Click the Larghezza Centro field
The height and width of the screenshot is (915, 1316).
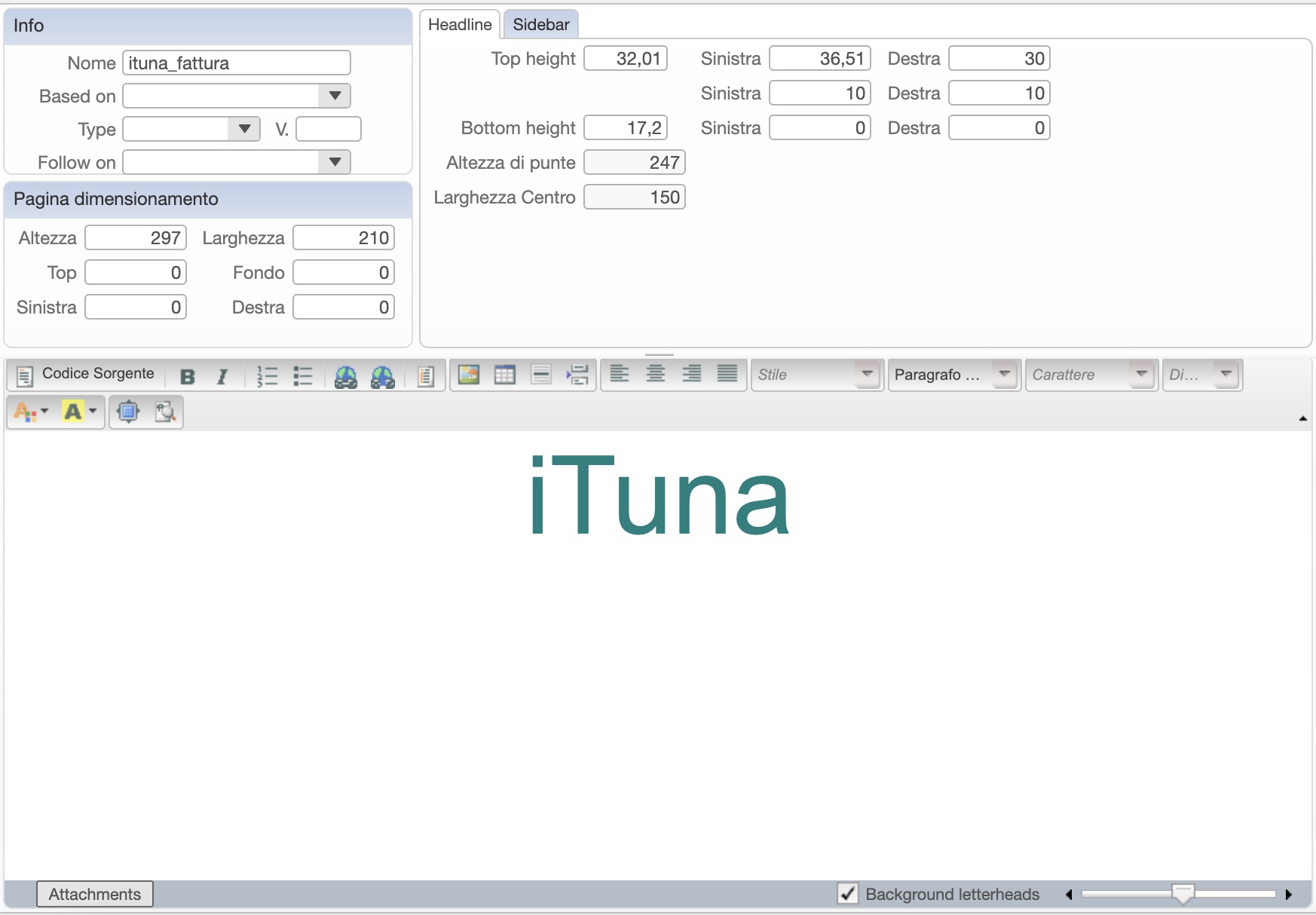click(x=635, y=197)
